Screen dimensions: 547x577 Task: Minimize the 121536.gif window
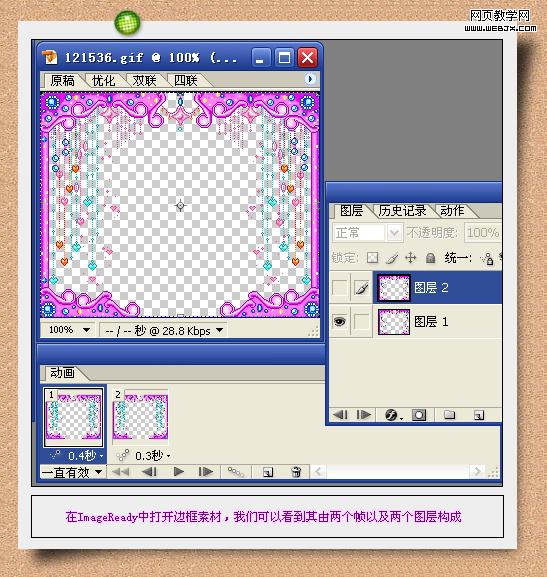coord(260,58)
